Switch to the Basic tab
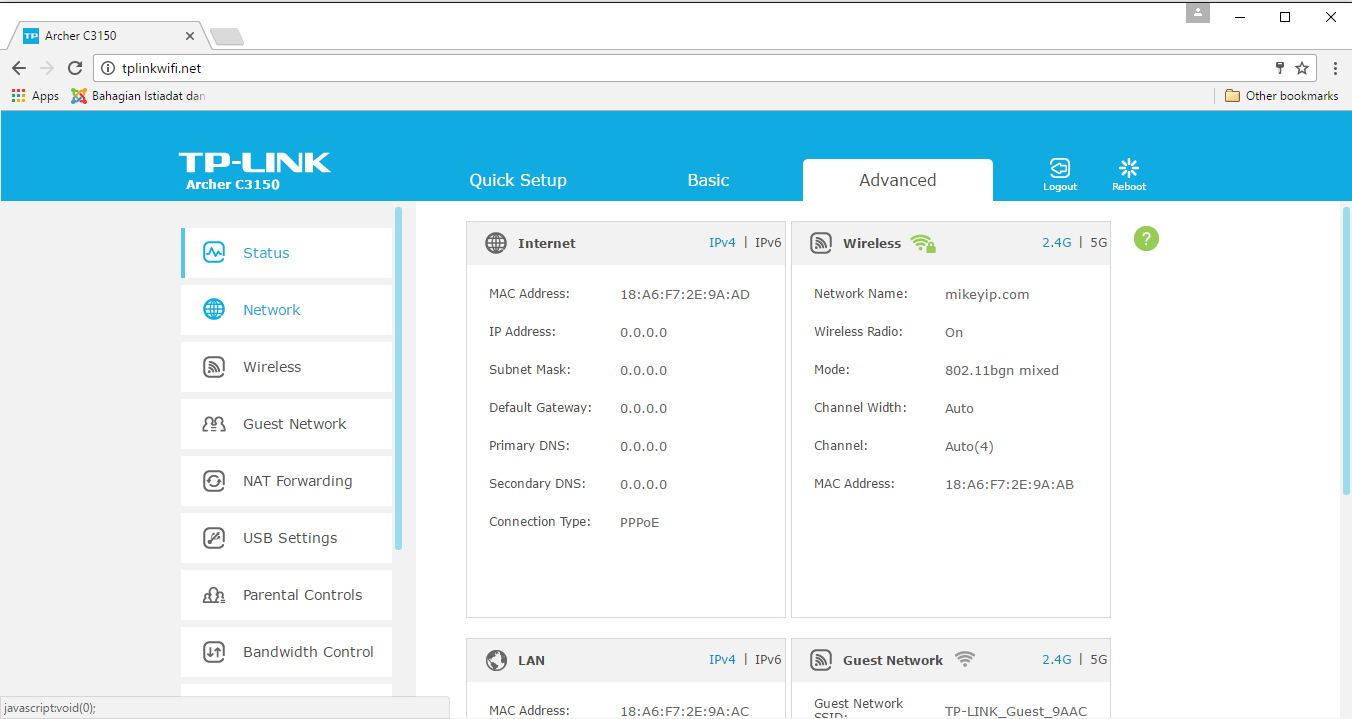Image resolution: width=1352 pixels, height=719 pixels. (708, 180)
